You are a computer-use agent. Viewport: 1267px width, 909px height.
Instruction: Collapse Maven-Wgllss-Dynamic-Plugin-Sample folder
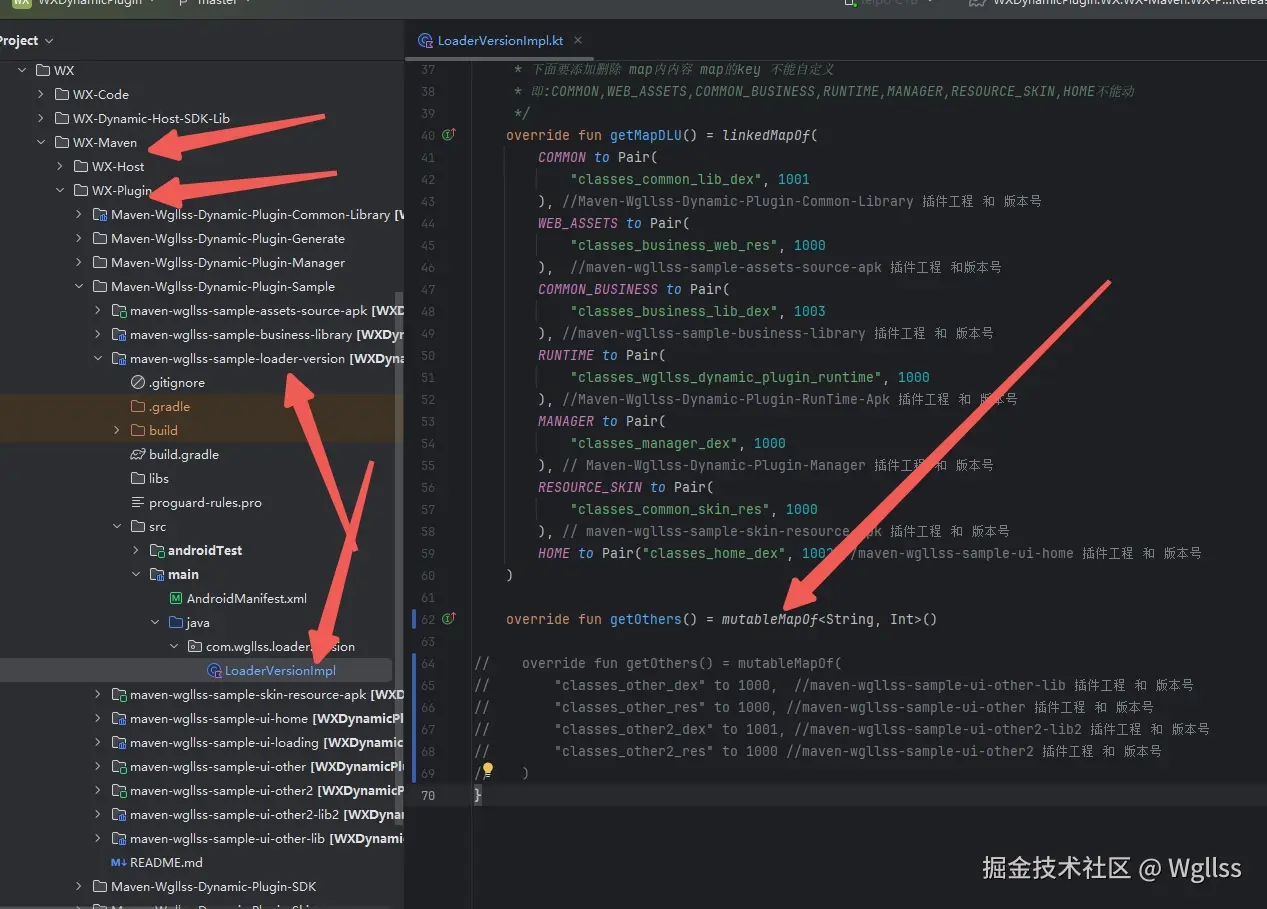tap(79, 287)
